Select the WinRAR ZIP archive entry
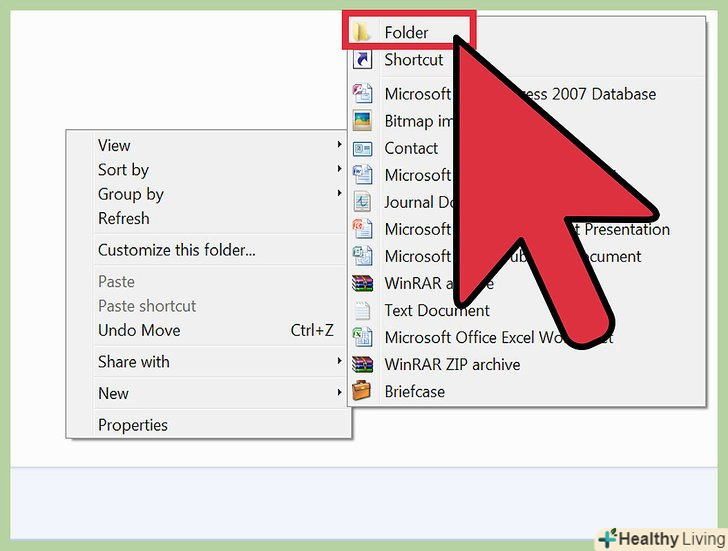The width and height of the screenshot is (728, 551). [527, 364]
